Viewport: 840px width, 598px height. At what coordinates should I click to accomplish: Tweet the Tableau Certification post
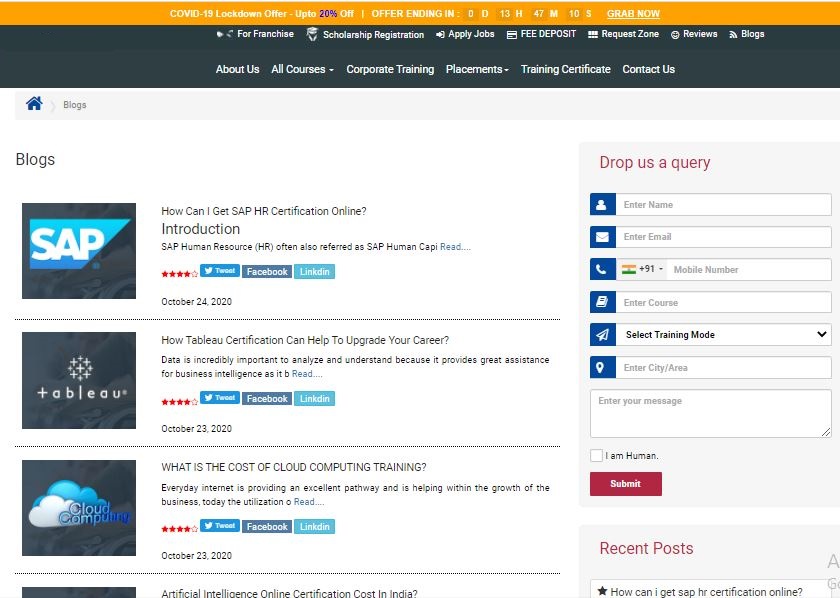220,398
